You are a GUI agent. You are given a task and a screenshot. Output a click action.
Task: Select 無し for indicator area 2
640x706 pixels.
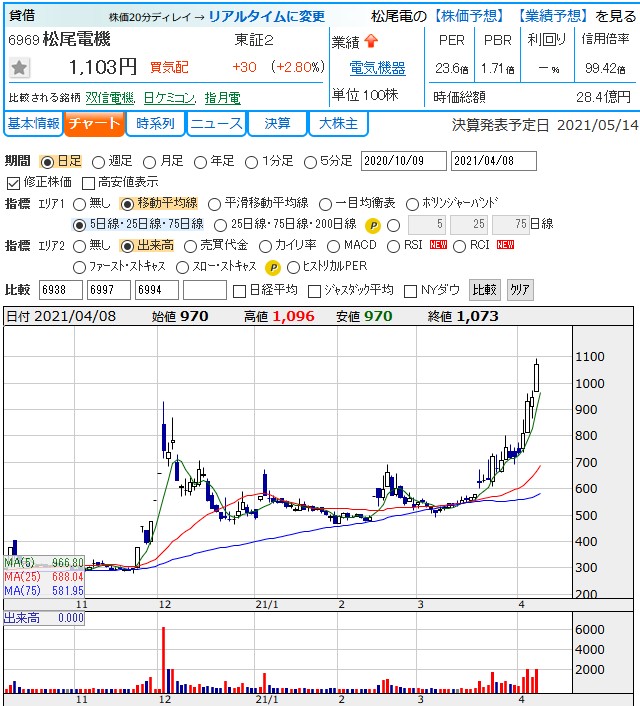point(79,246)
